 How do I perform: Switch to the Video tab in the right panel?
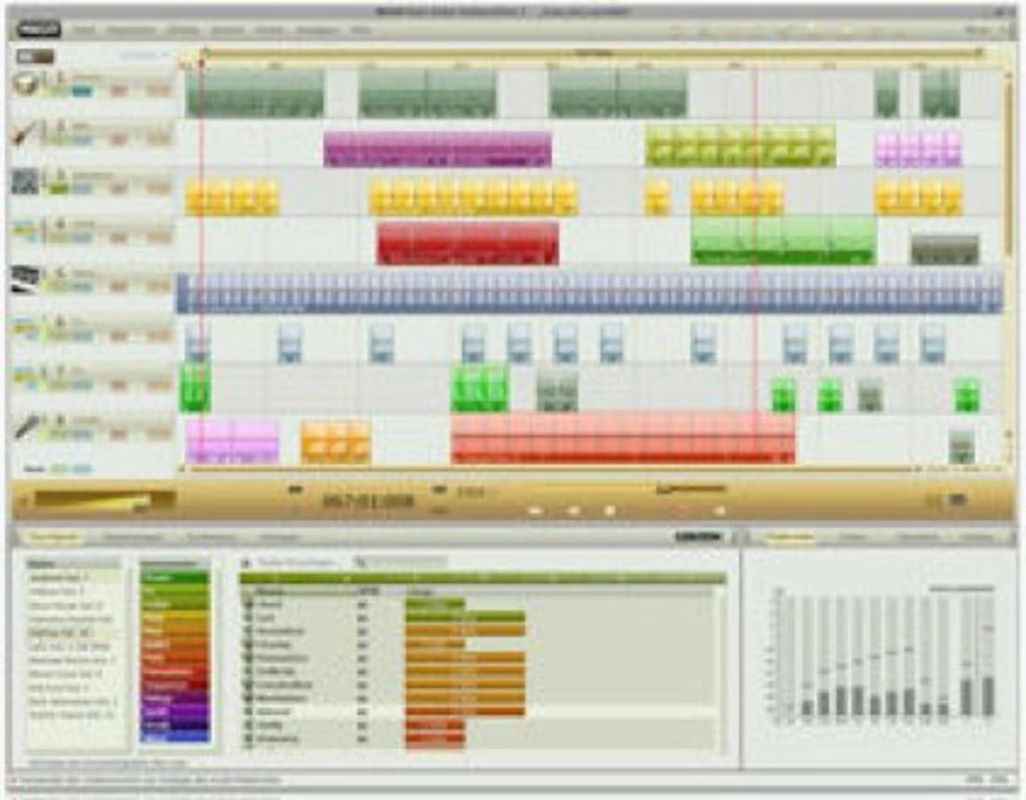coord(853,538)
